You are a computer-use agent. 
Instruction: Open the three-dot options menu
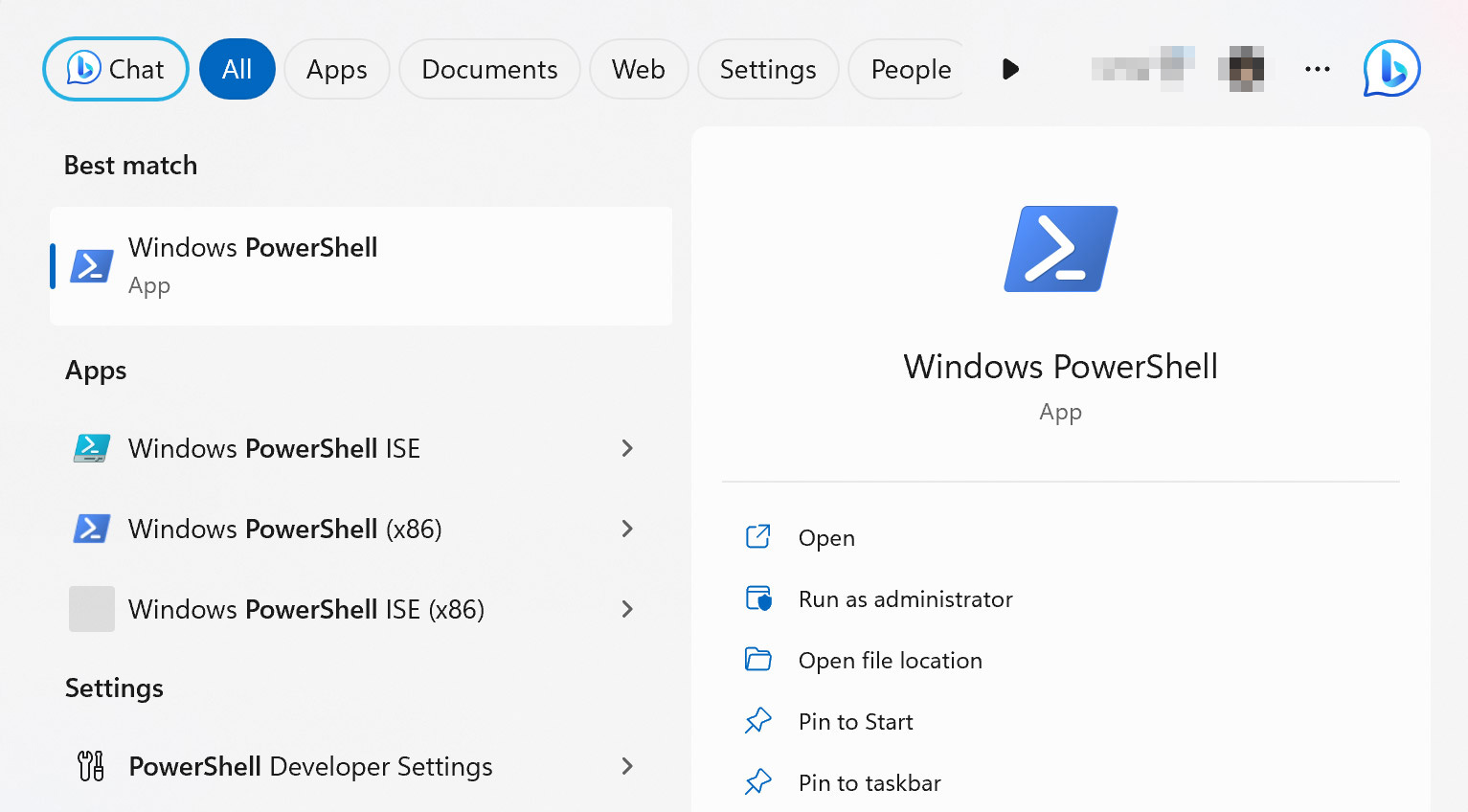pyautogui.click(x=1318, y=69)
